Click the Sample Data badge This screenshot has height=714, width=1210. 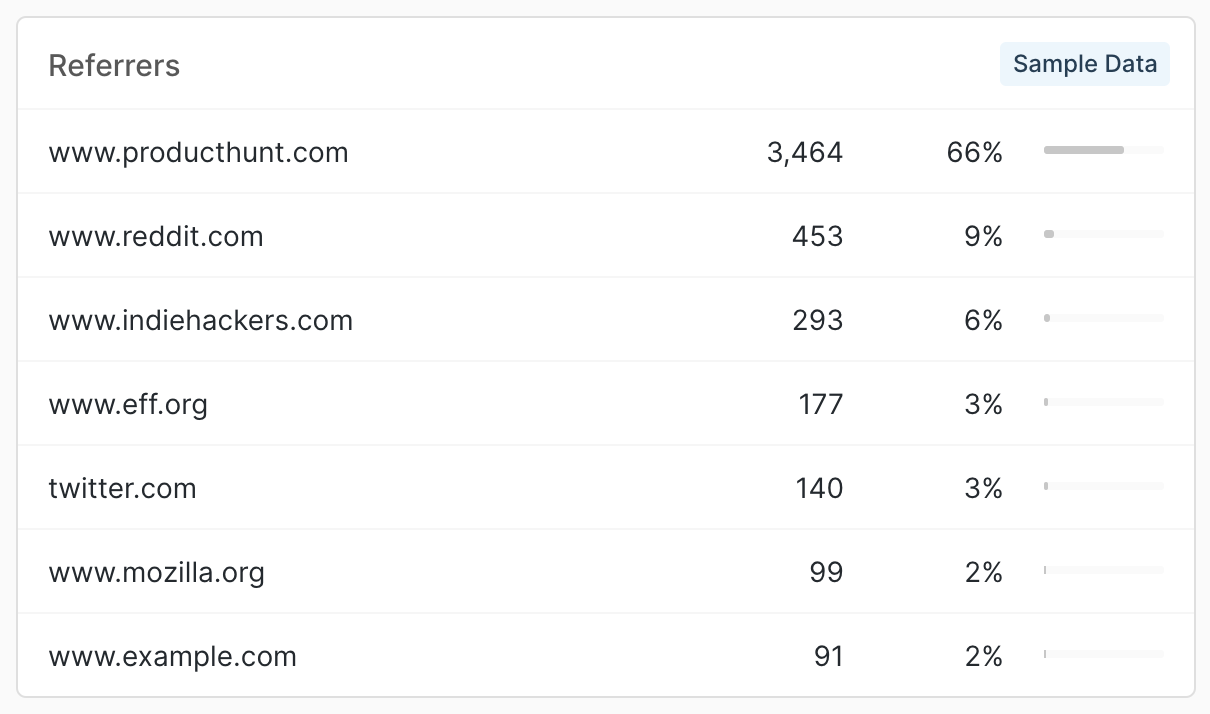point(1084,65)
